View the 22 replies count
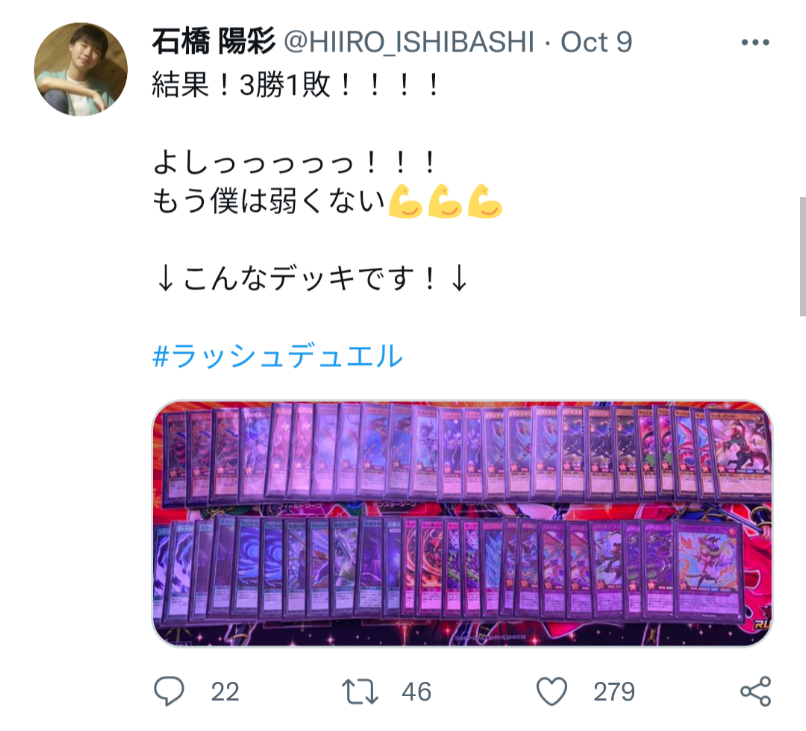Screen dimensions: 806x731 [x=225, y=692]
